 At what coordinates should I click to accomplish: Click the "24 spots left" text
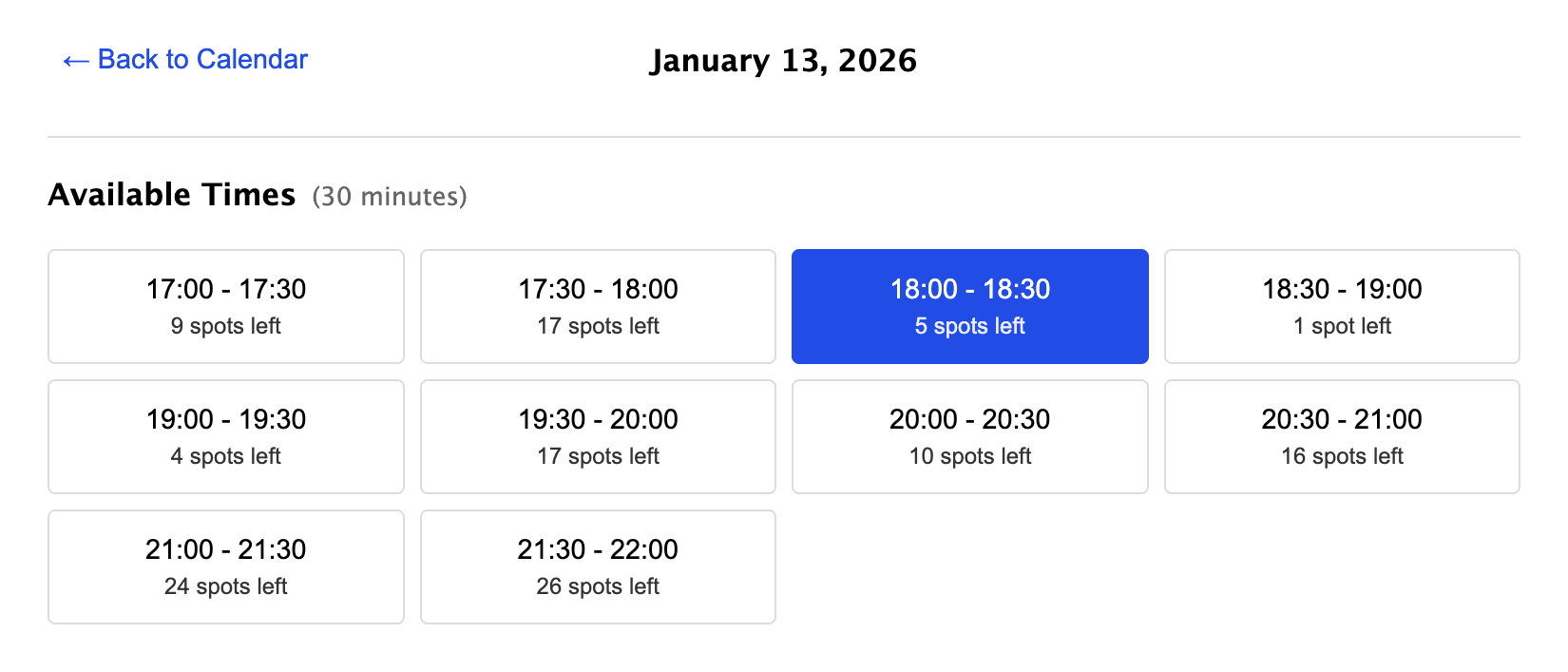point(226,586)
